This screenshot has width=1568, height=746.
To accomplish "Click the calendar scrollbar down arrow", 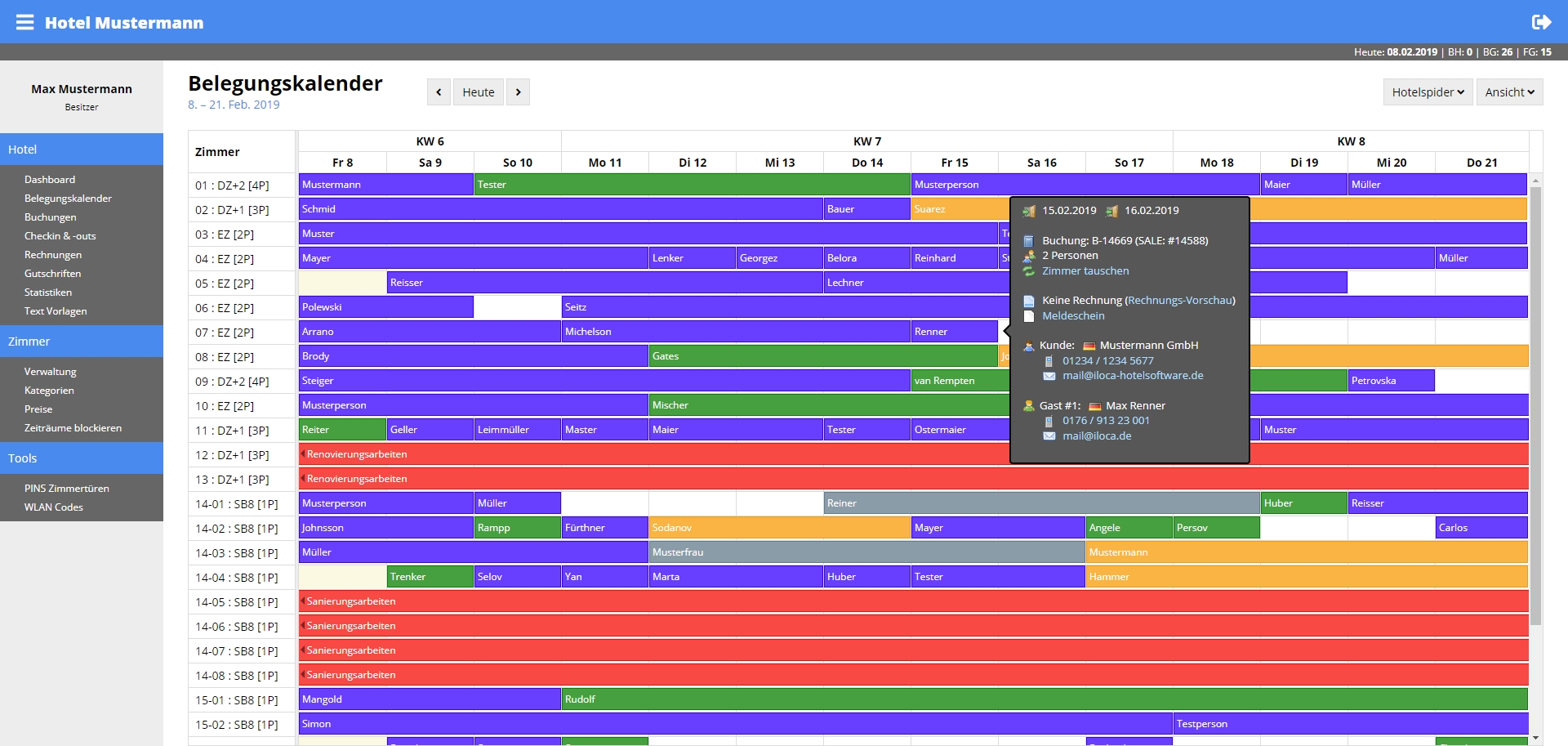I will 1535,738.
